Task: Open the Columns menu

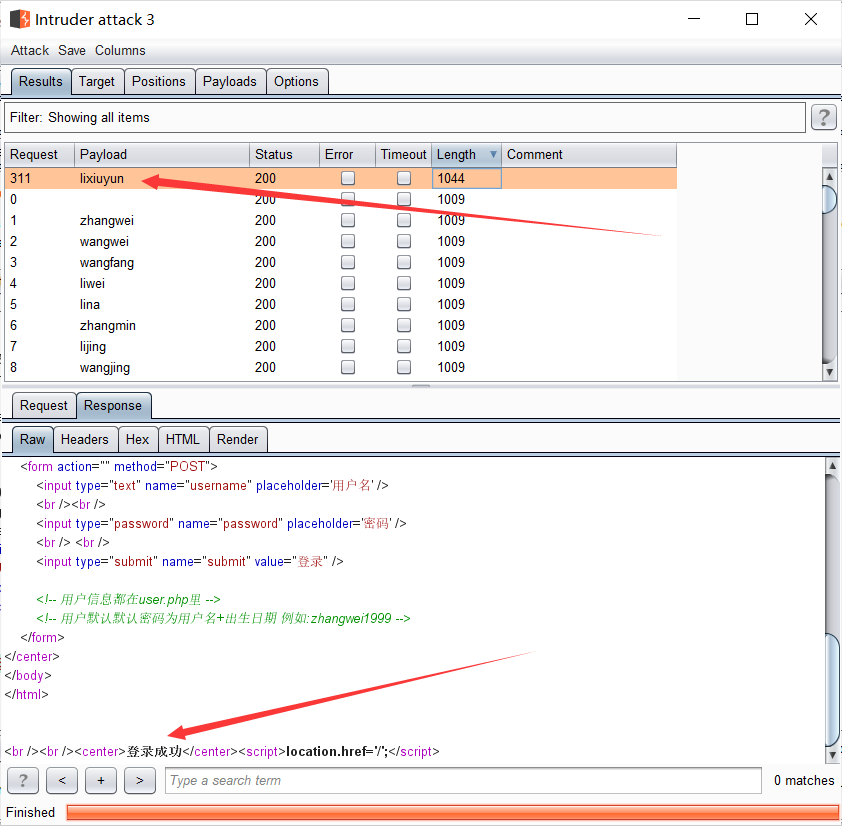Action: click(120, 50)
